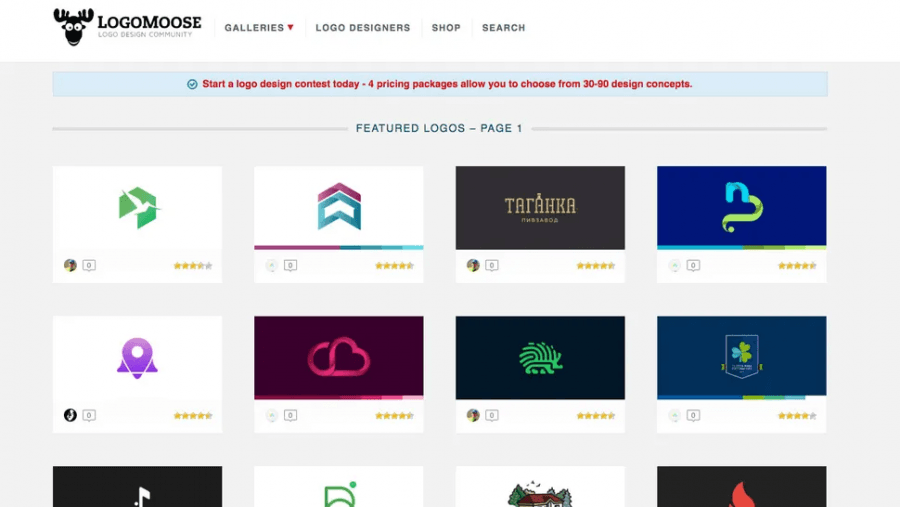Open comment icon under blue 'n' logo
The height and width of the screenshot is (507, 900).
(x=693, y=265)
